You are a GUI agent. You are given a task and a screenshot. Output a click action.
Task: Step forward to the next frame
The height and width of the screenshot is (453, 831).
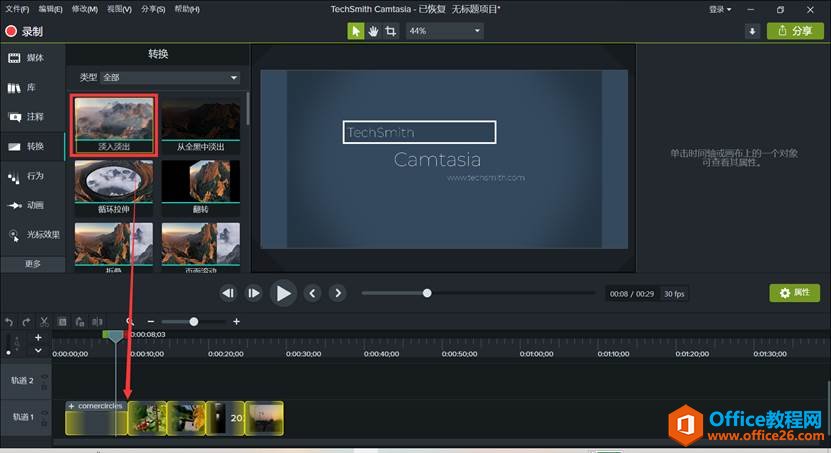[254, 293]
